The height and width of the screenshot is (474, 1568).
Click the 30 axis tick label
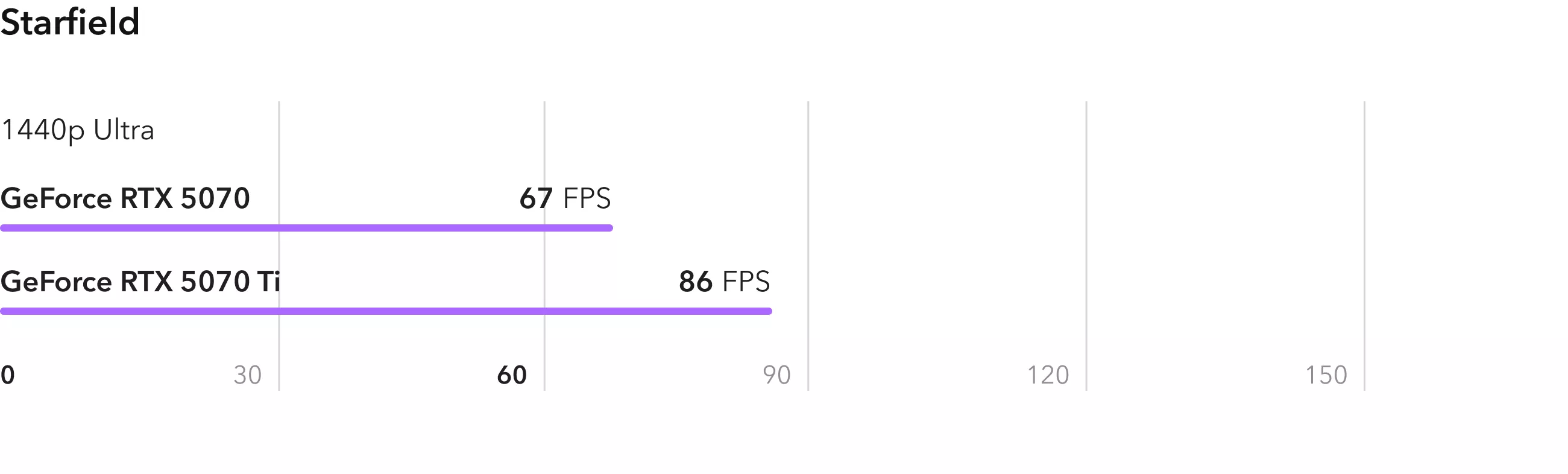[x=248, y=375]
